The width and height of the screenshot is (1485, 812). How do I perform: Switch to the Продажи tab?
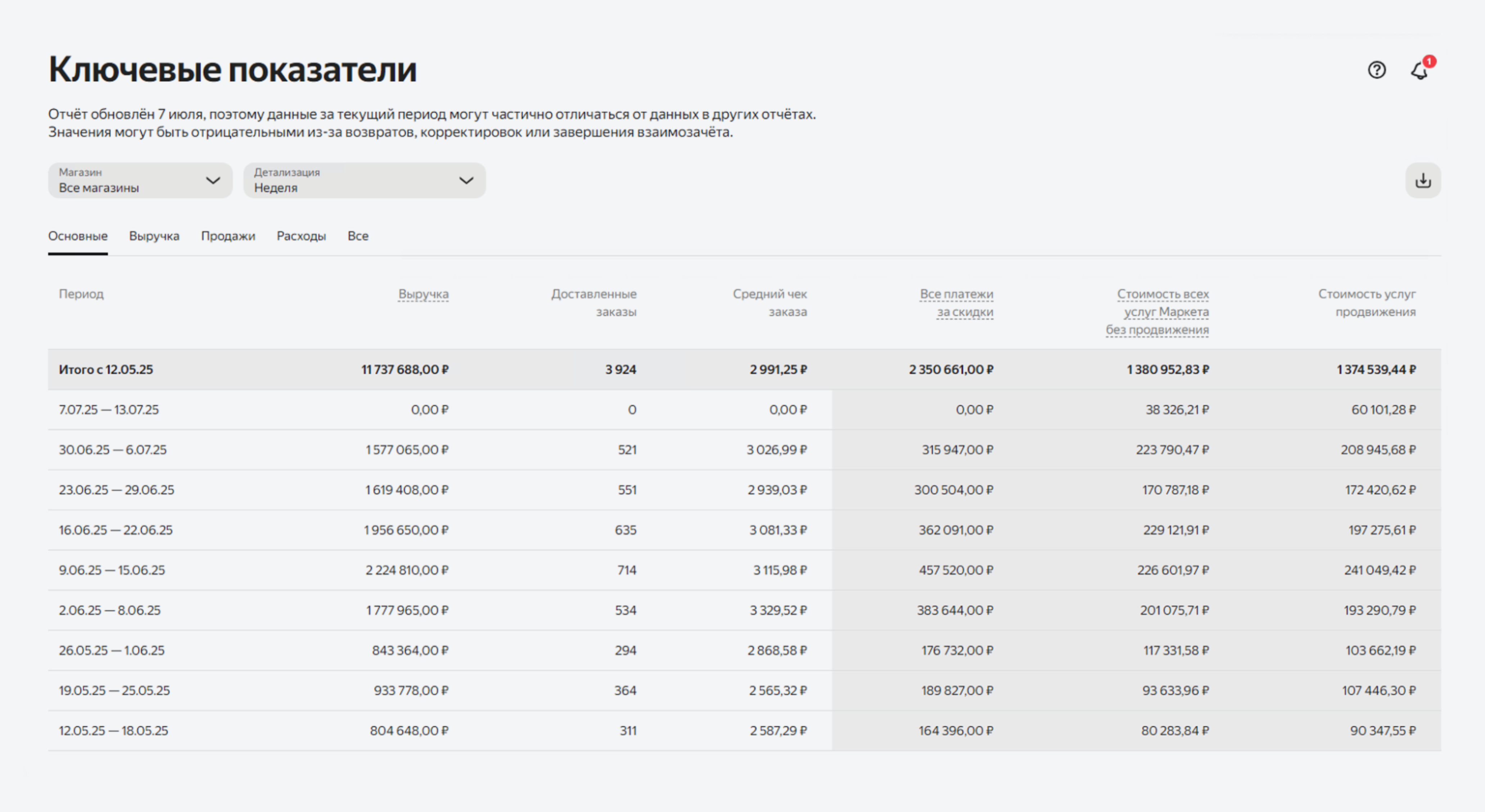coord(228,236)
